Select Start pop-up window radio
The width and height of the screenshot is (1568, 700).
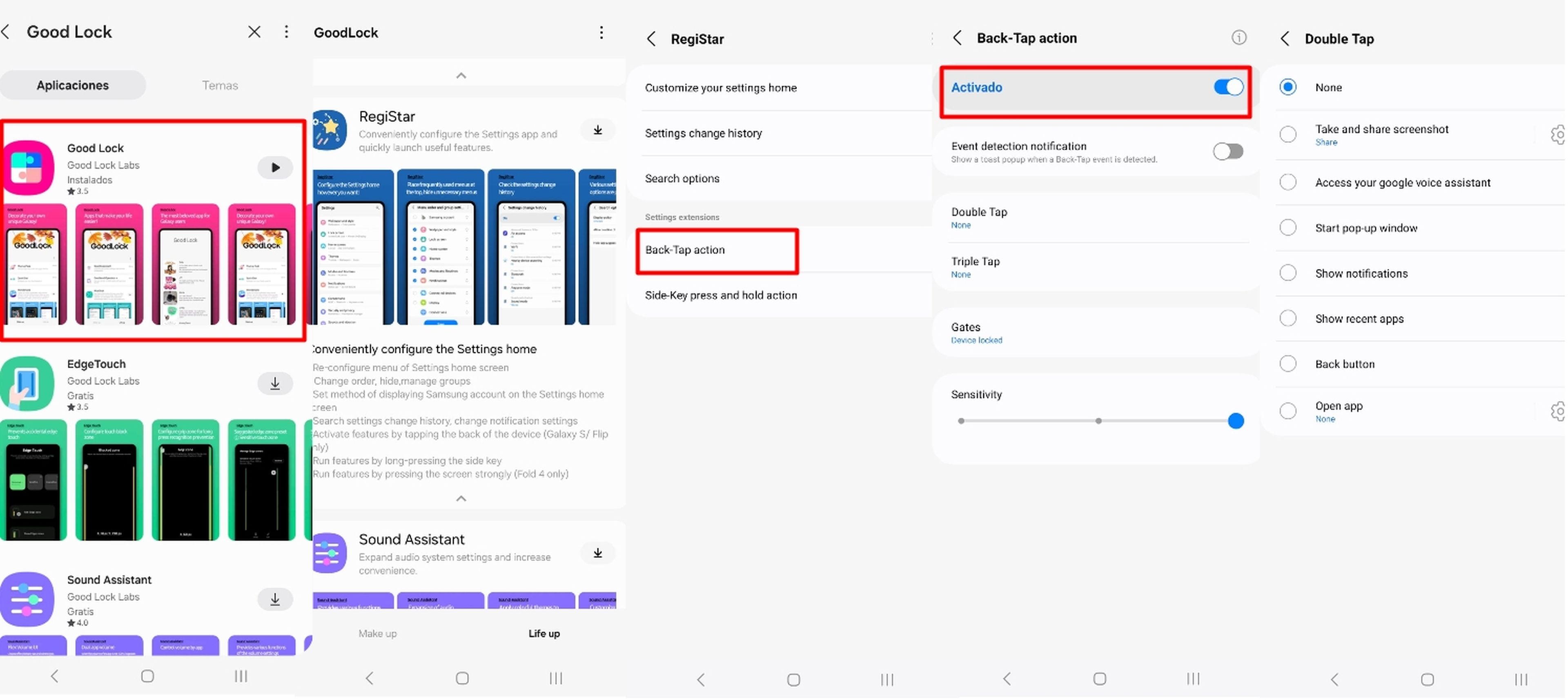point(1288,228)
